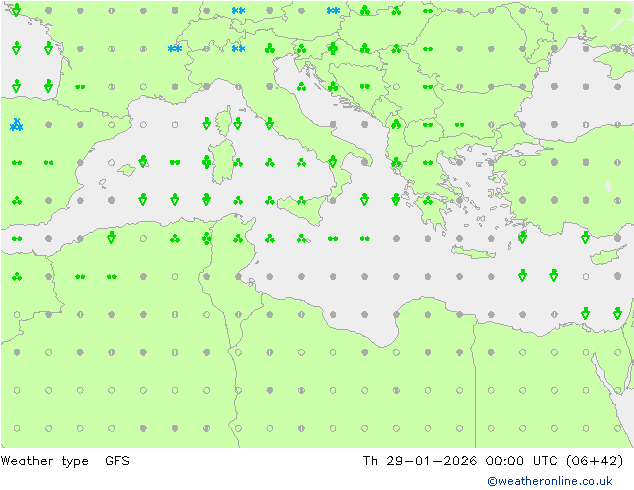Click the island of Corsica on the map

click(223, 121)
